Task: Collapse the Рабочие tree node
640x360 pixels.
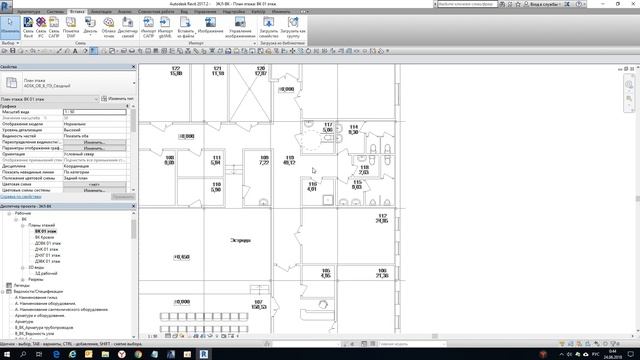Action: click(x=9, y=213)
